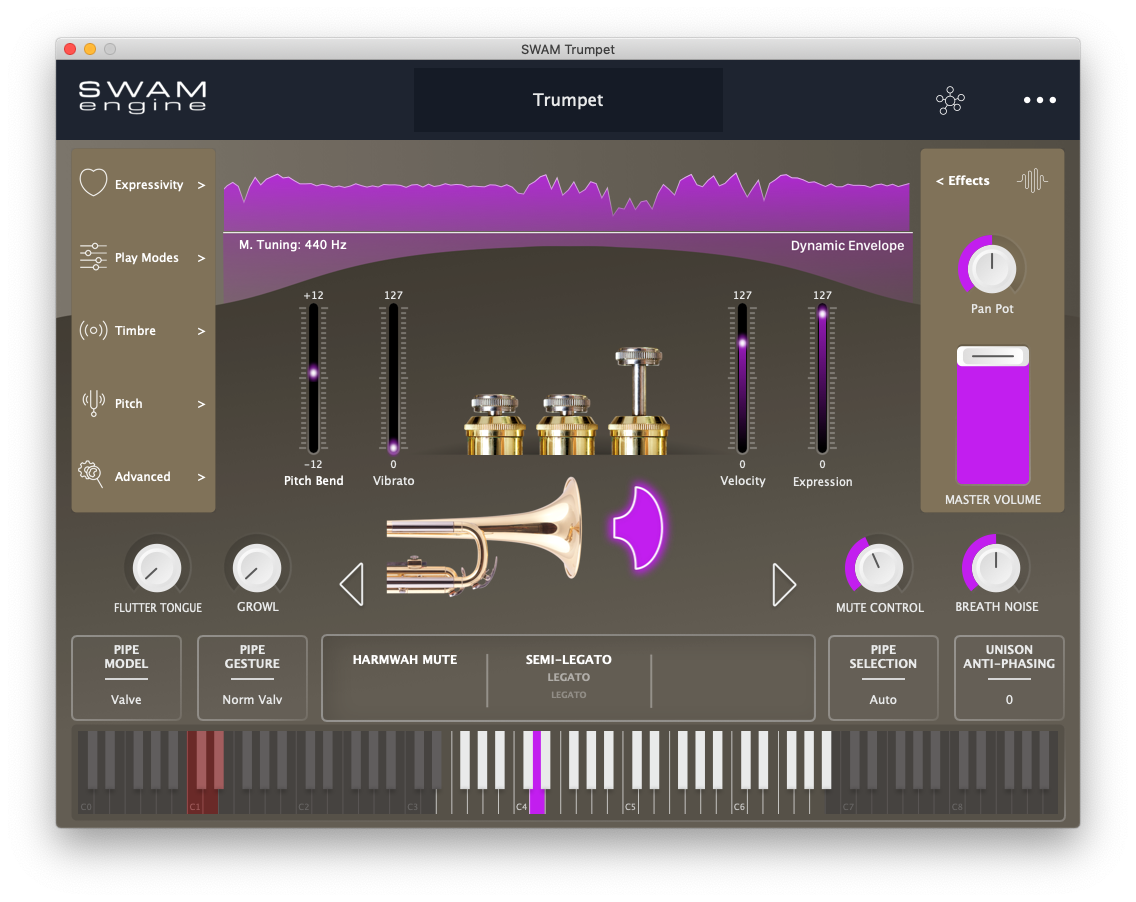Viewport: 1136px width, 902px height.
Task: Click the first trumpet valve
Action: click(x=495, y=424)
